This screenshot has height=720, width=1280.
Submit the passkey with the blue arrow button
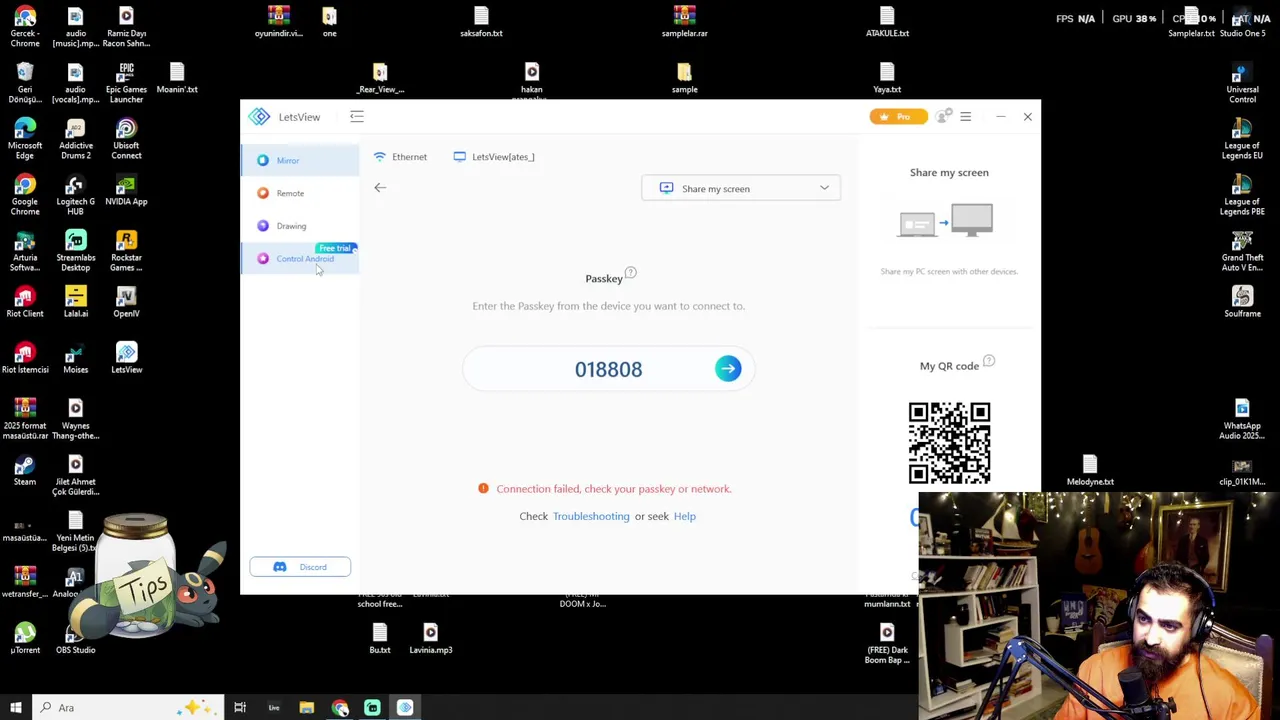click(728, 369)
